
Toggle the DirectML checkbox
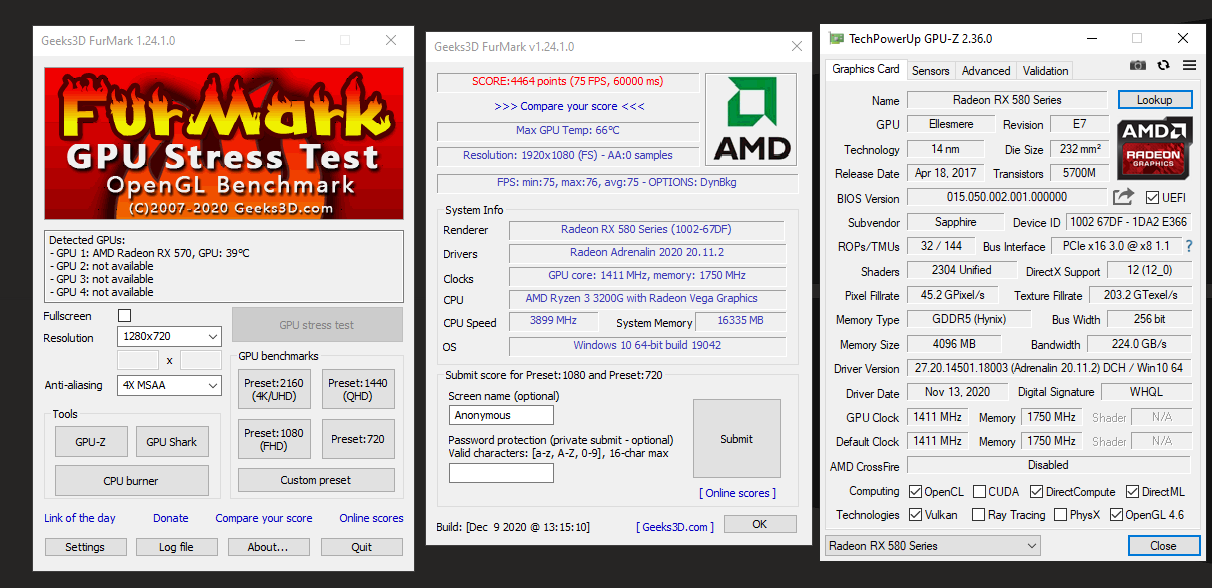[1133, 492]
